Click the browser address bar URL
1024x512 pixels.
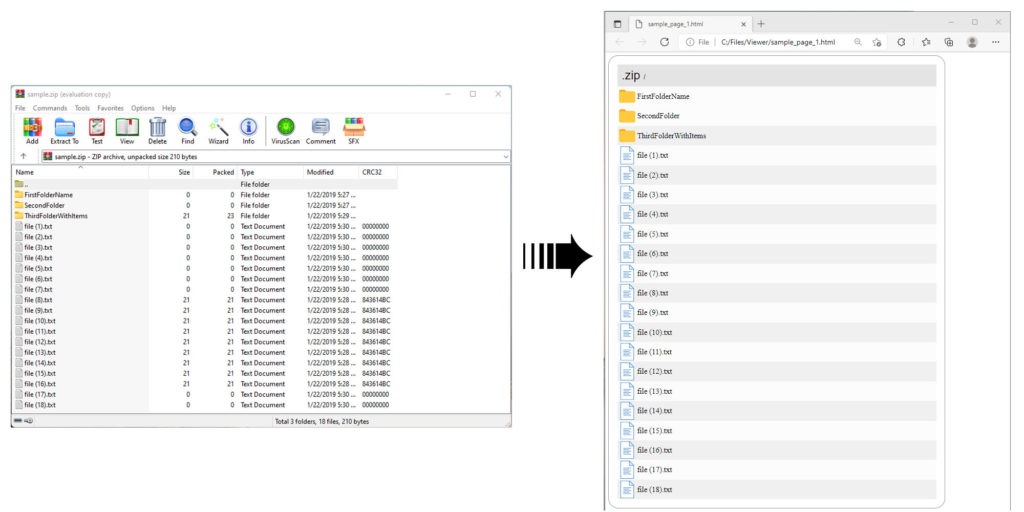(778, 42)
